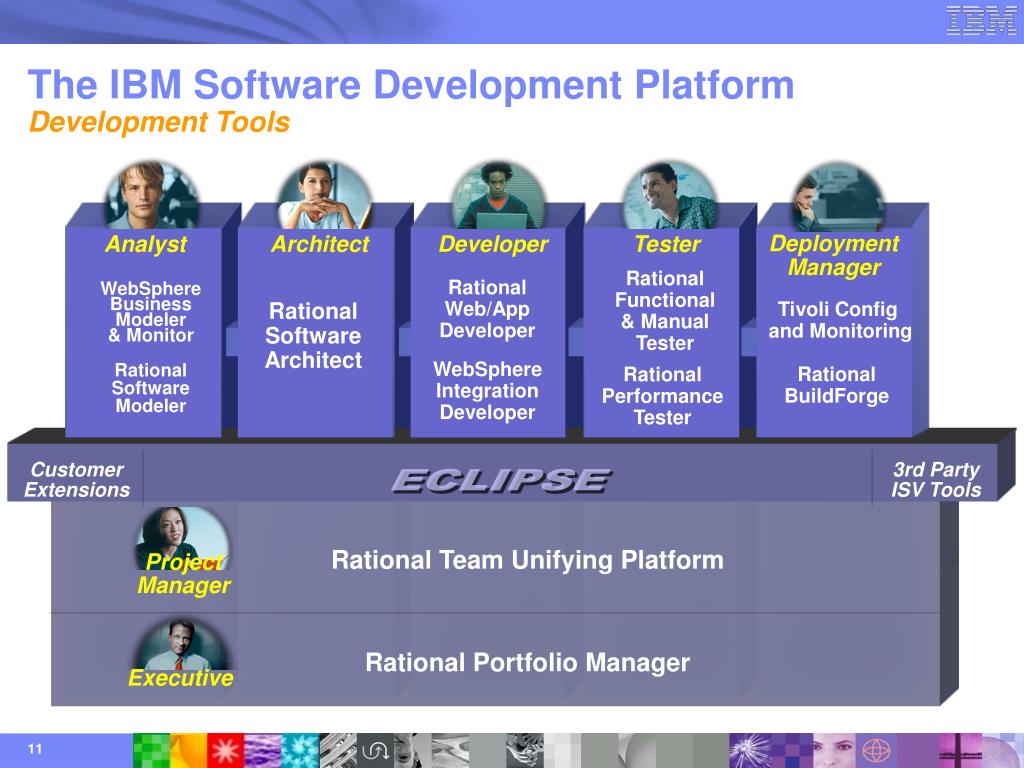Click the Tester portrait photo
This screenshot has height=768, width=1024.
[x=670, y=195]
